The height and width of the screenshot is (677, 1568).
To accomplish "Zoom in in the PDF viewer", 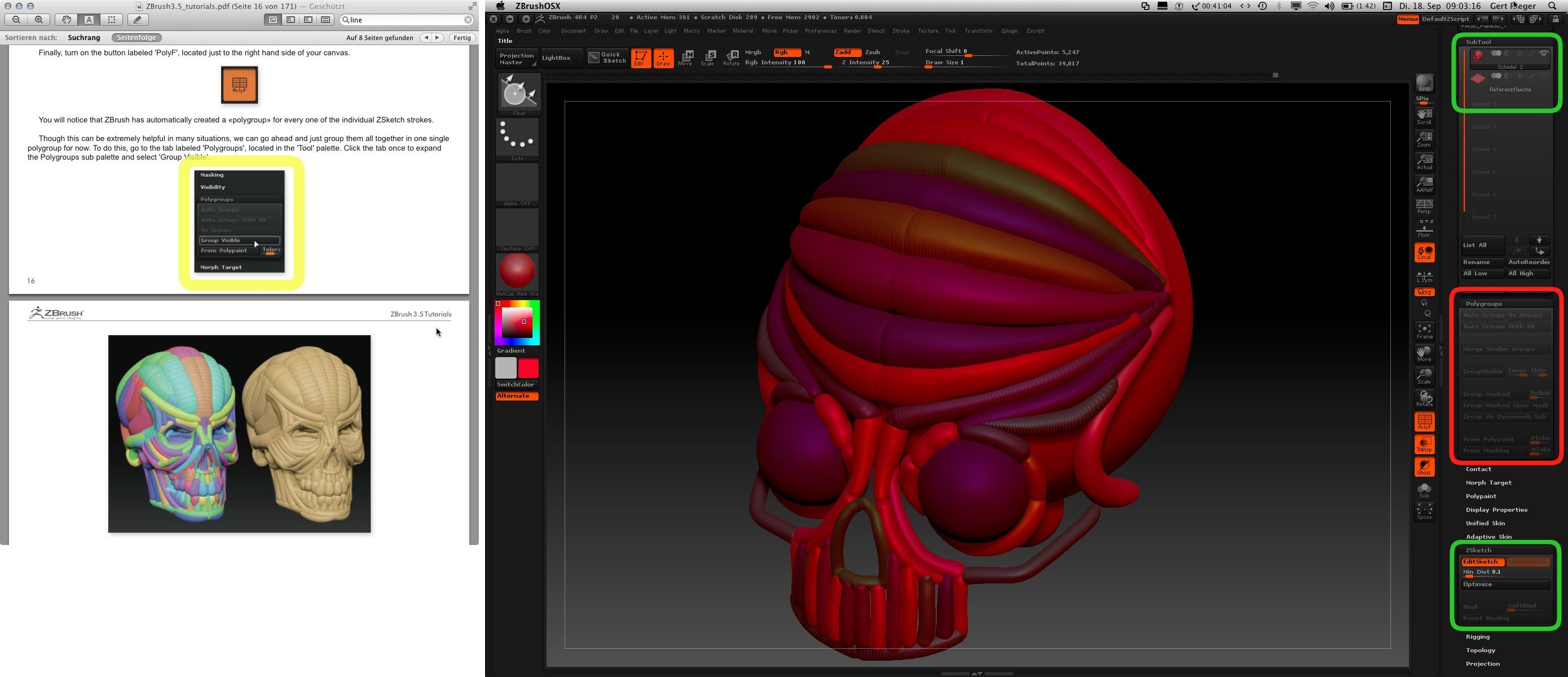I will point(38,20).
